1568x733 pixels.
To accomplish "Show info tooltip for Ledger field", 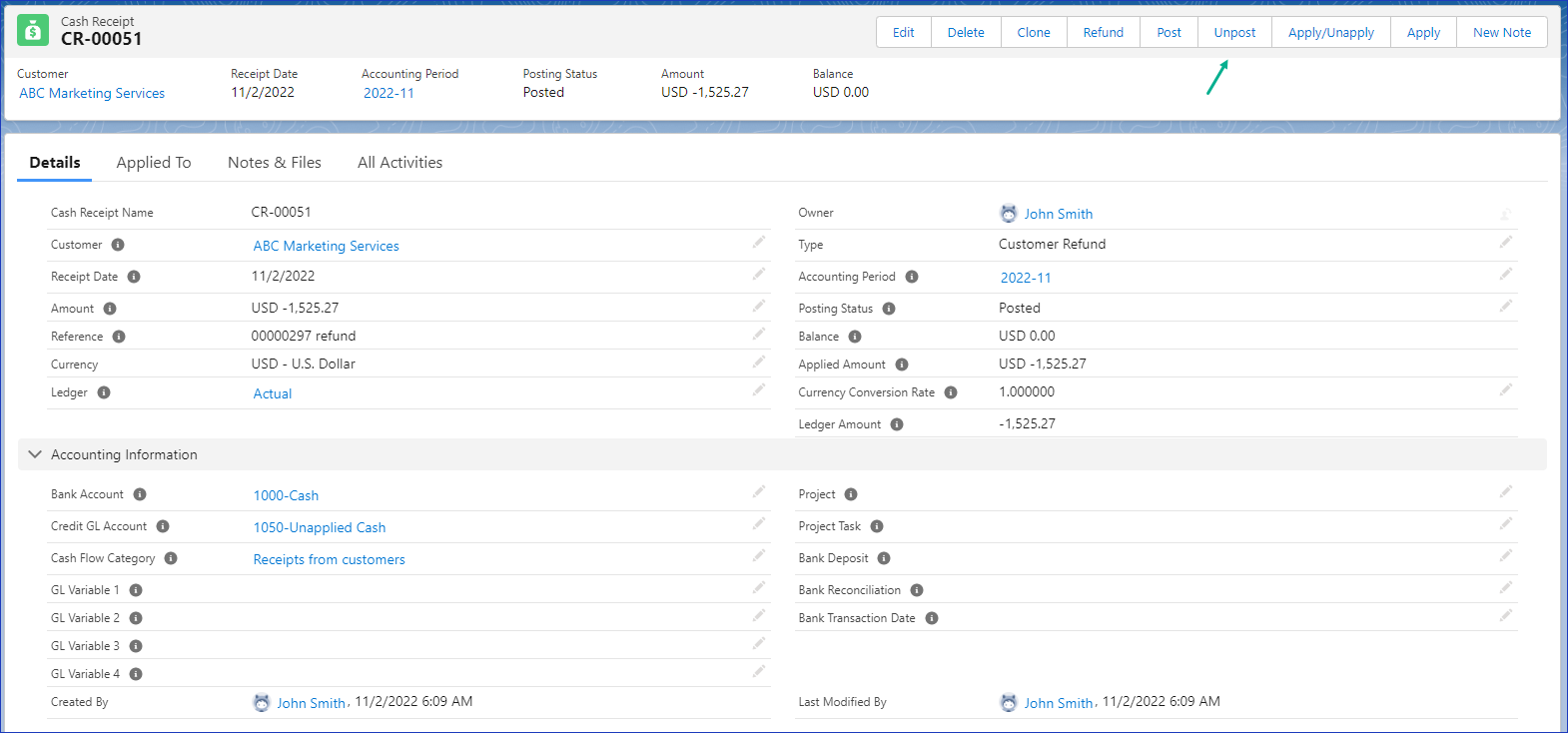I will (104, 392).
